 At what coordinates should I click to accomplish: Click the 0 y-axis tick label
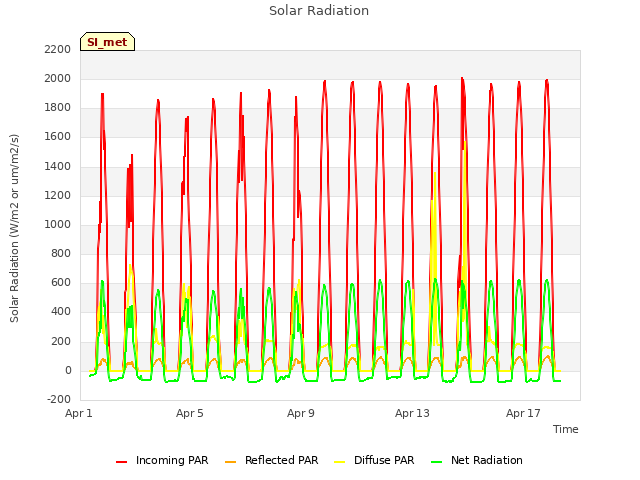pyautogui.click(x=68, y=371)
